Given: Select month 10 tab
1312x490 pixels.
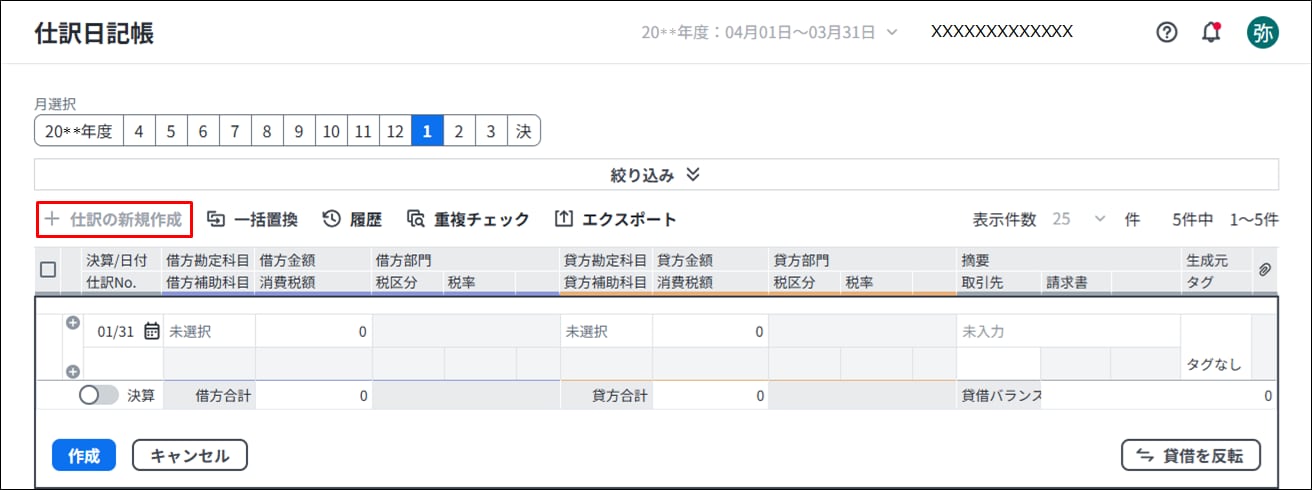Looking at the screenshot, I should tap(331, 131).
